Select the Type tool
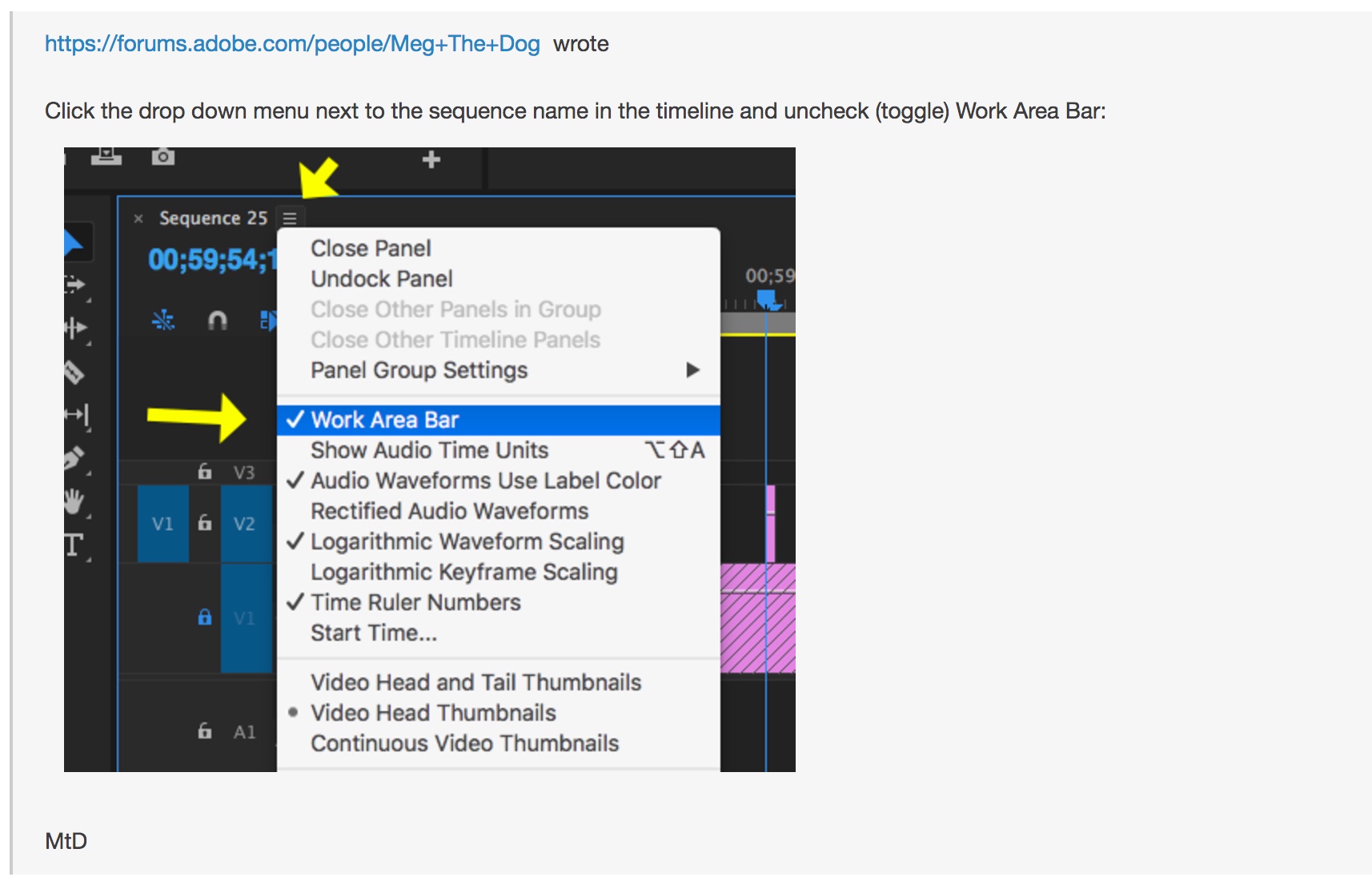 click(74, 545)
